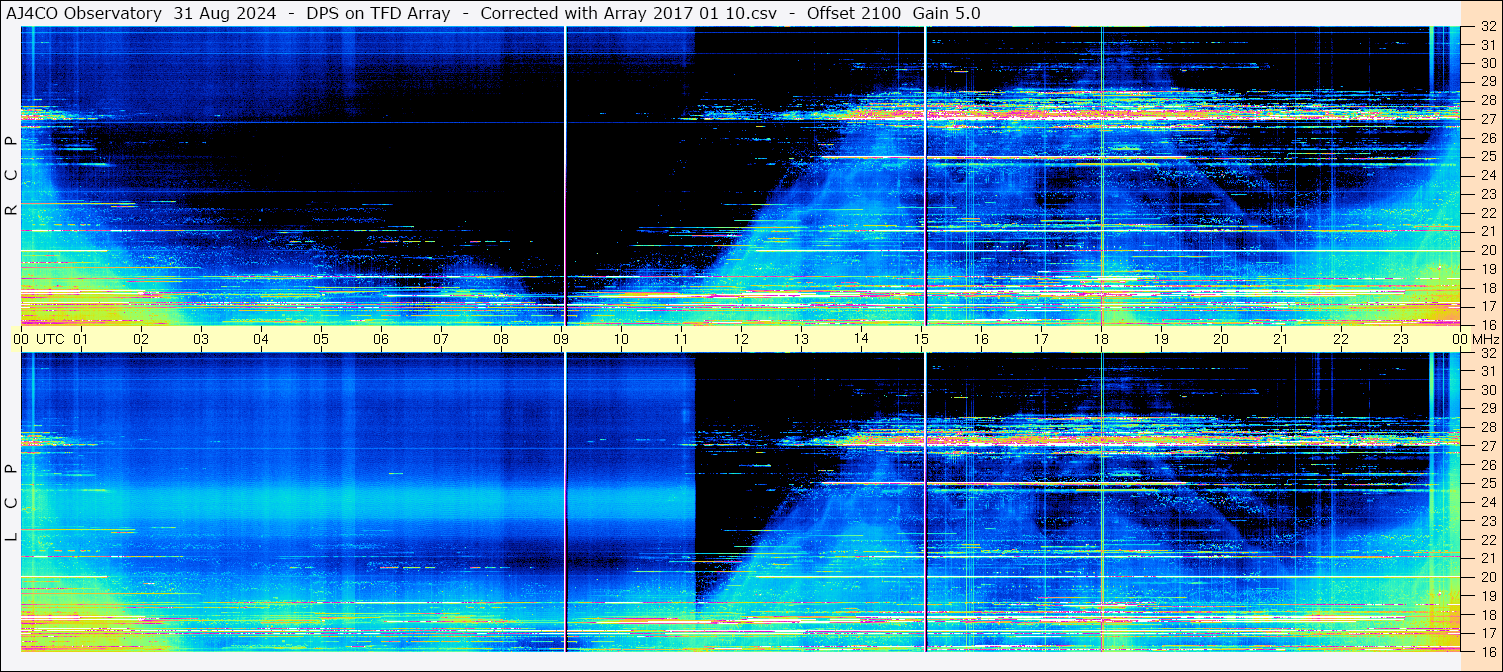1503x672 pixels.
Task: Pick the 24 MHz label of LCP panel
Action: click(1487, 502)
